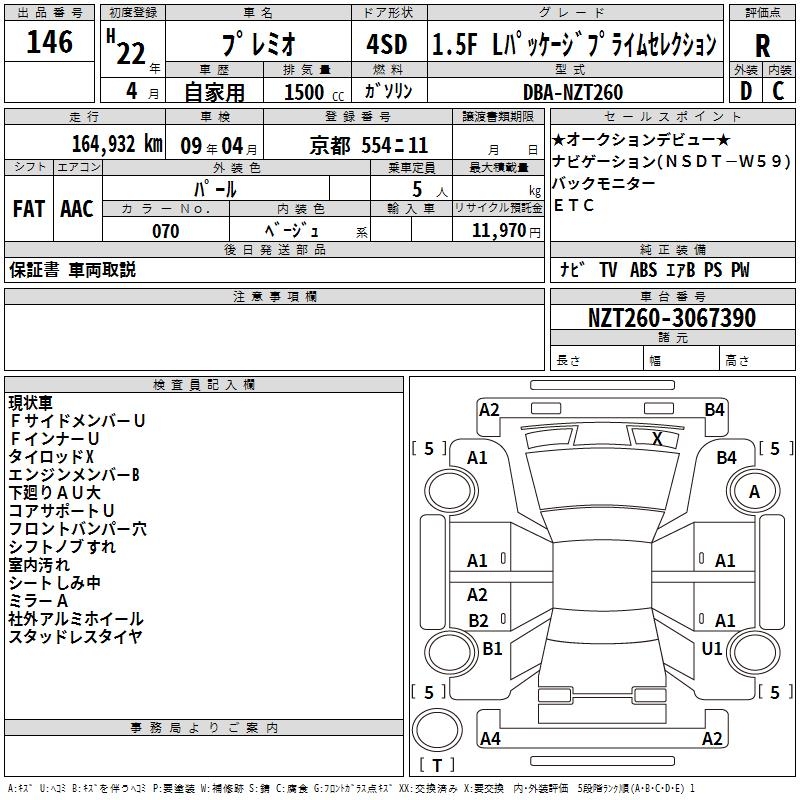Image resolution: width=800 pixels, height=800 pixels.
Task: Select the note シフトノブすれ
Action: pyautogui.click(x=62, y=547)
